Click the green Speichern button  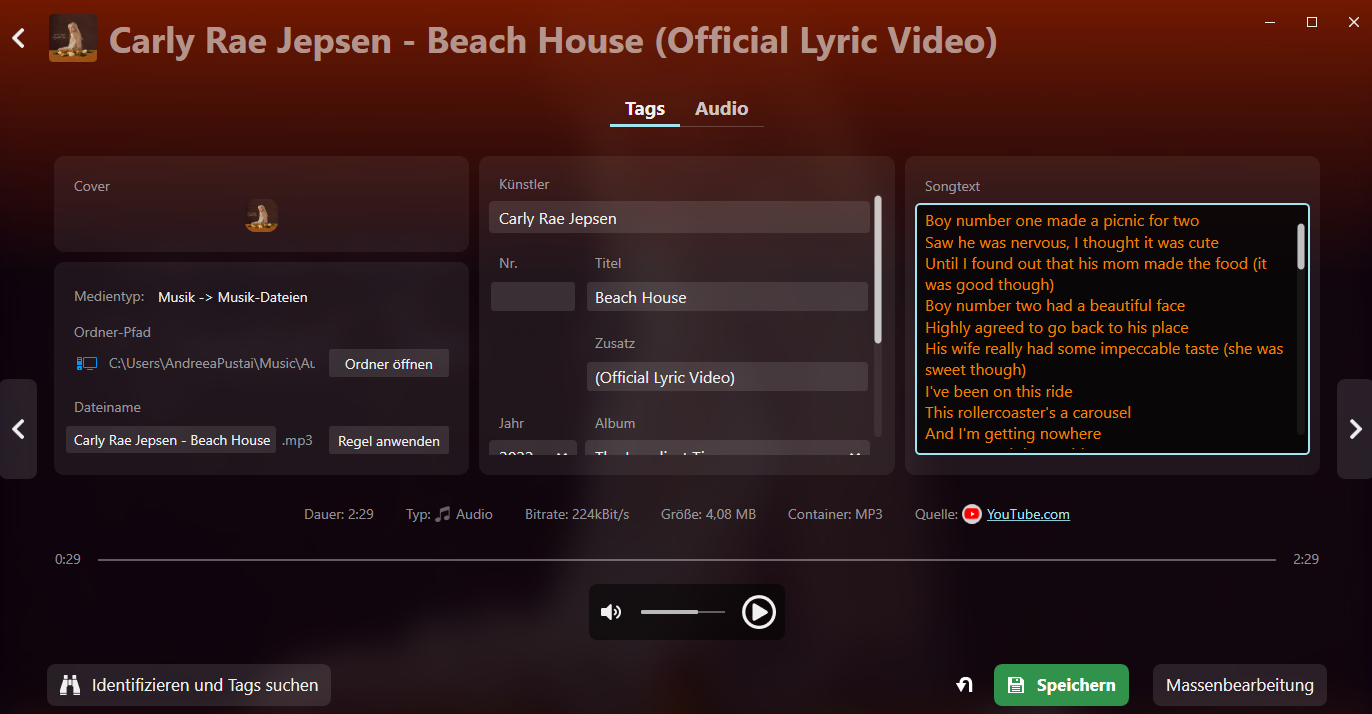coord(1061,685)
